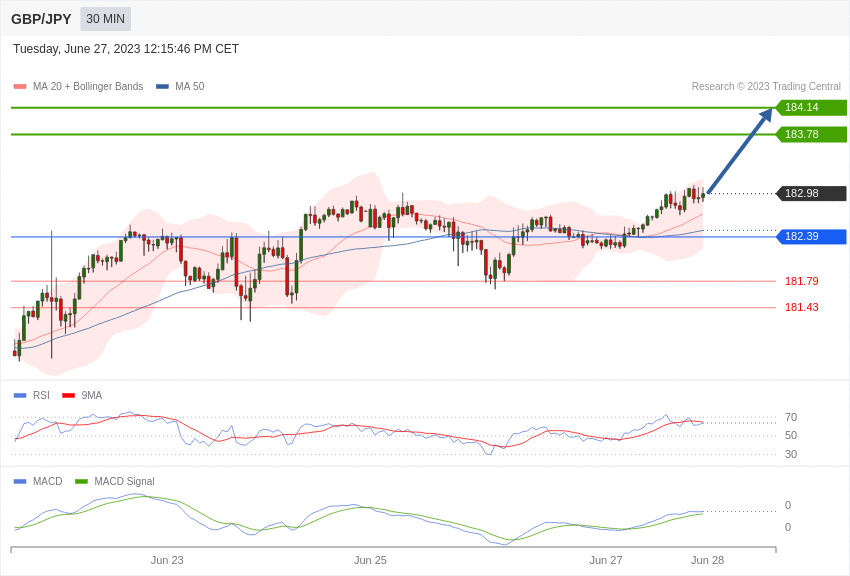Toggle the green MACD Signal legend marker

click(81, 482)
